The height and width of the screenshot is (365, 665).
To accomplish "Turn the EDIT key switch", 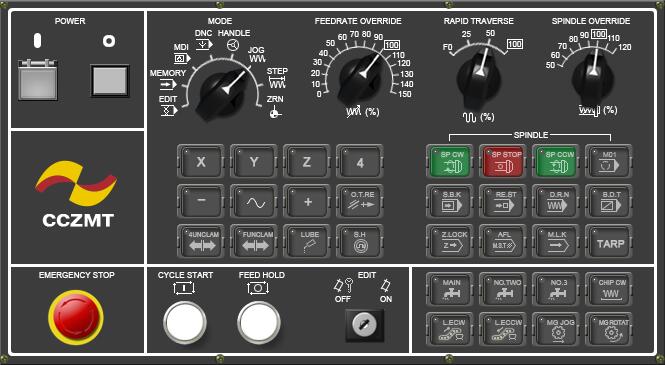I will pos(365,325).
